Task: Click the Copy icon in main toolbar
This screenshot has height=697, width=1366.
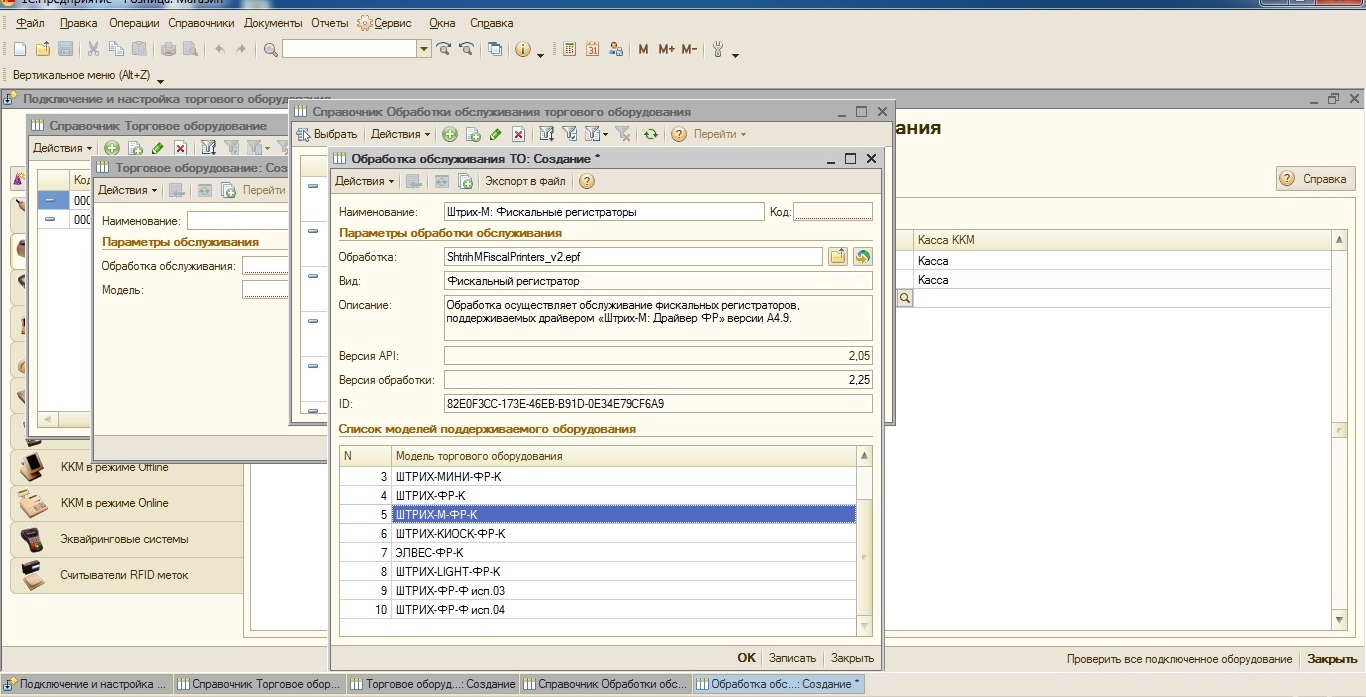Action: 116,49
